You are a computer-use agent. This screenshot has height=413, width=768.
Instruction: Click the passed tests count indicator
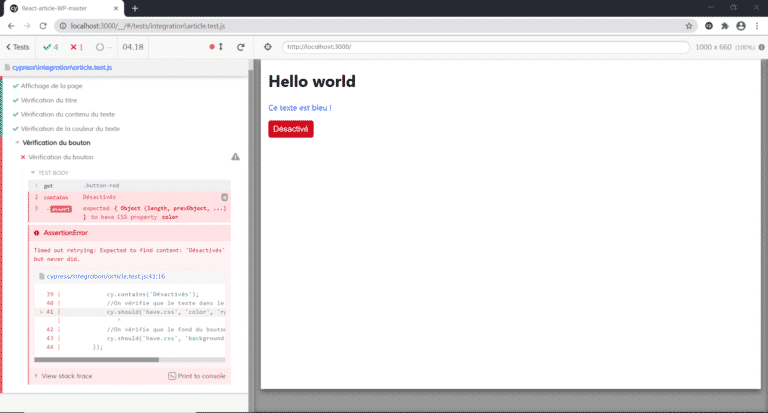tap(50, 47)
